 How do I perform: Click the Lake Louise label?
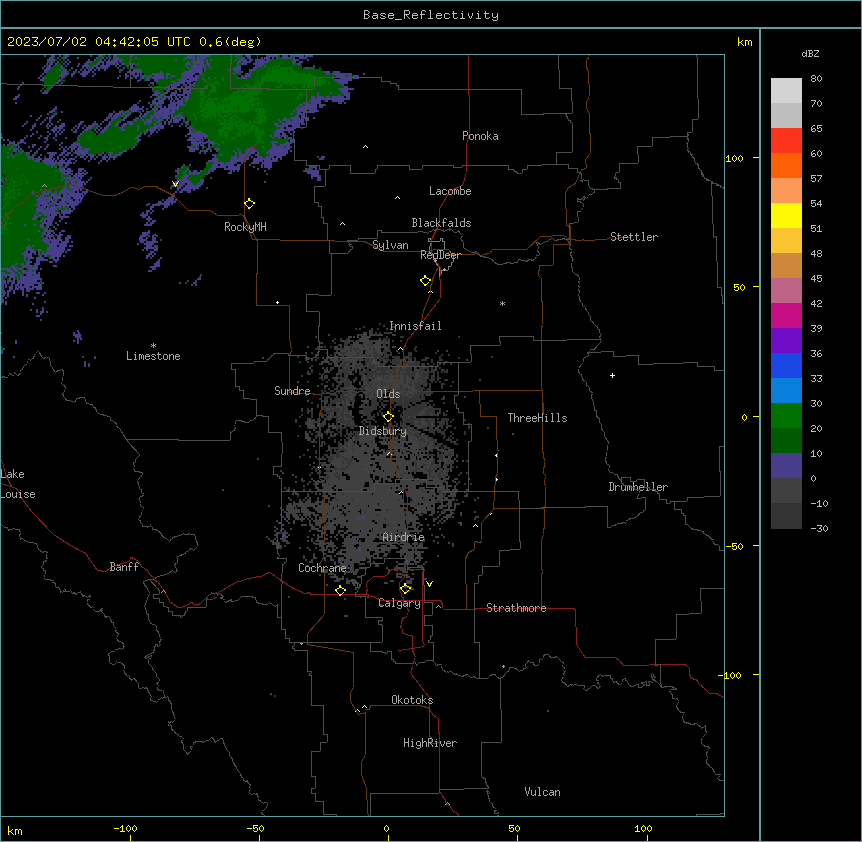[x=18, y=484]
